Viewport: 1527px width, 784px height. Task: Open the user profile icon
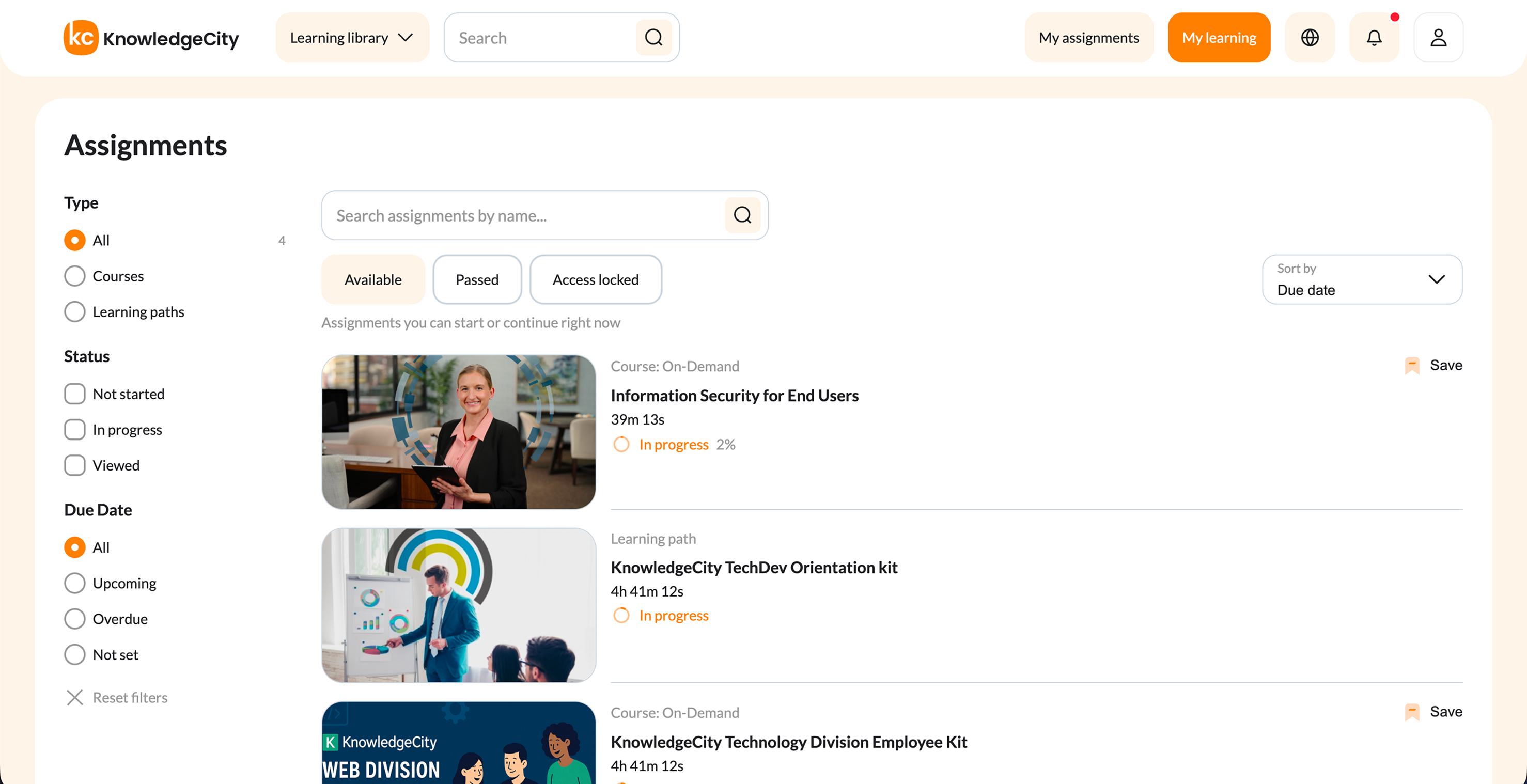click(x=1438, y=37)
